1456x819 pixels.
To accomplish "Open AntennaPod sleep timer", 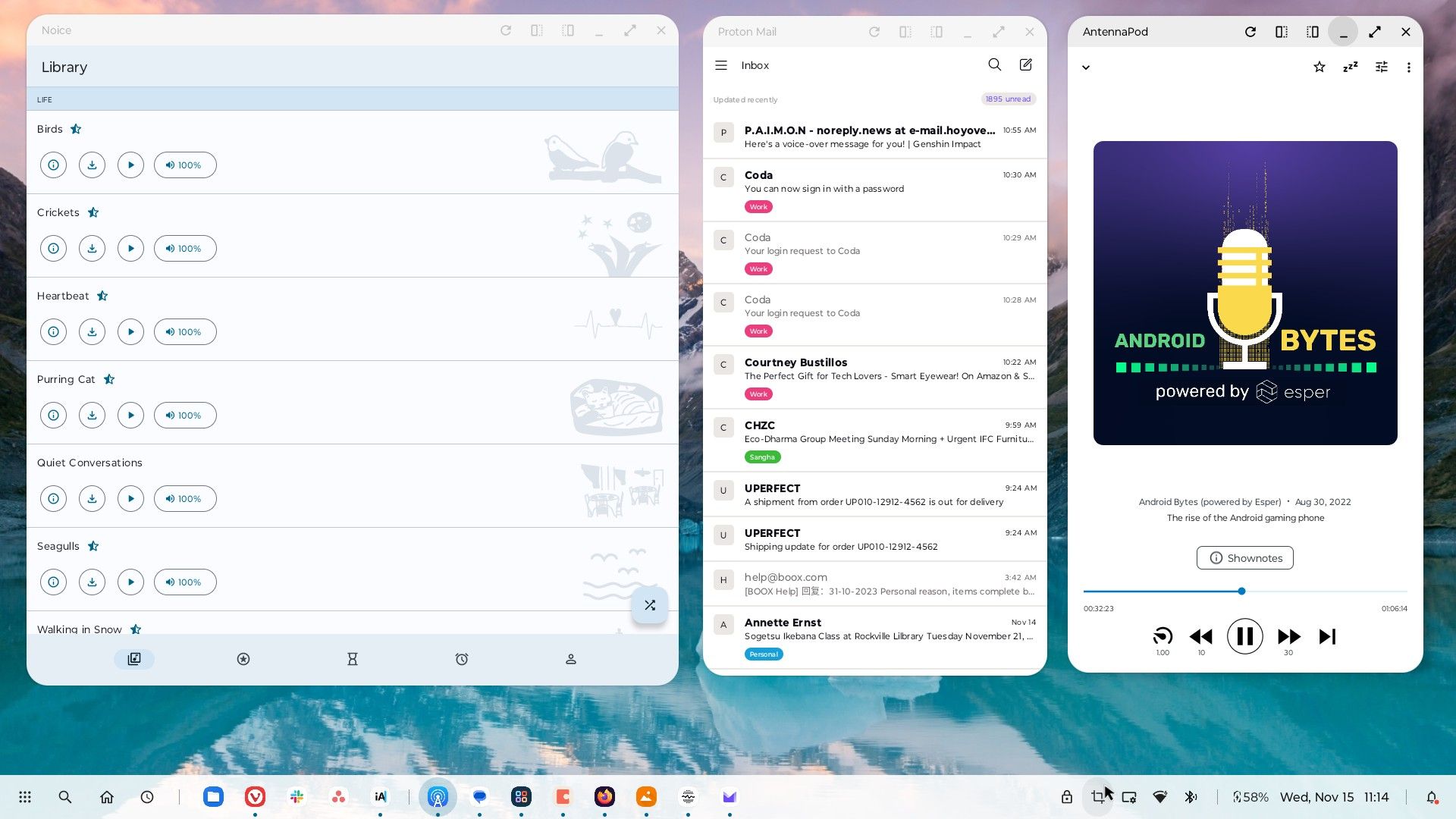I will 1350,67.
